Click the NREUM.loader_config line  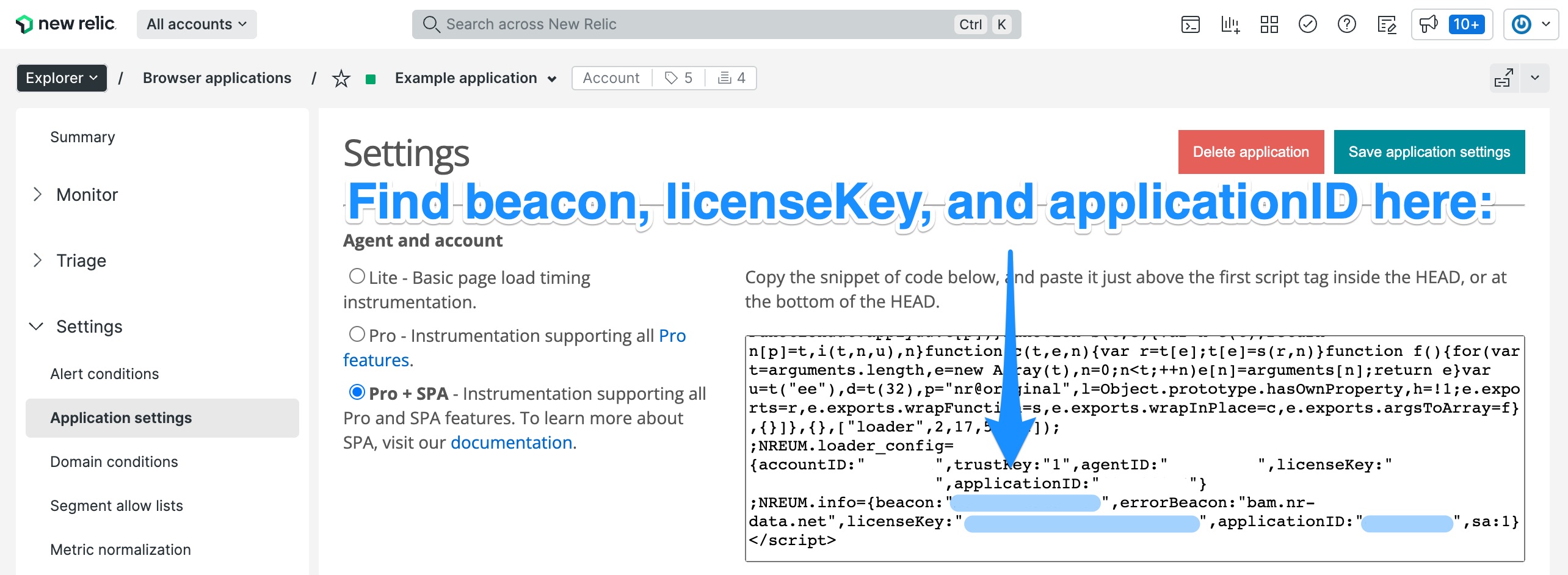[x=852, y=446]
